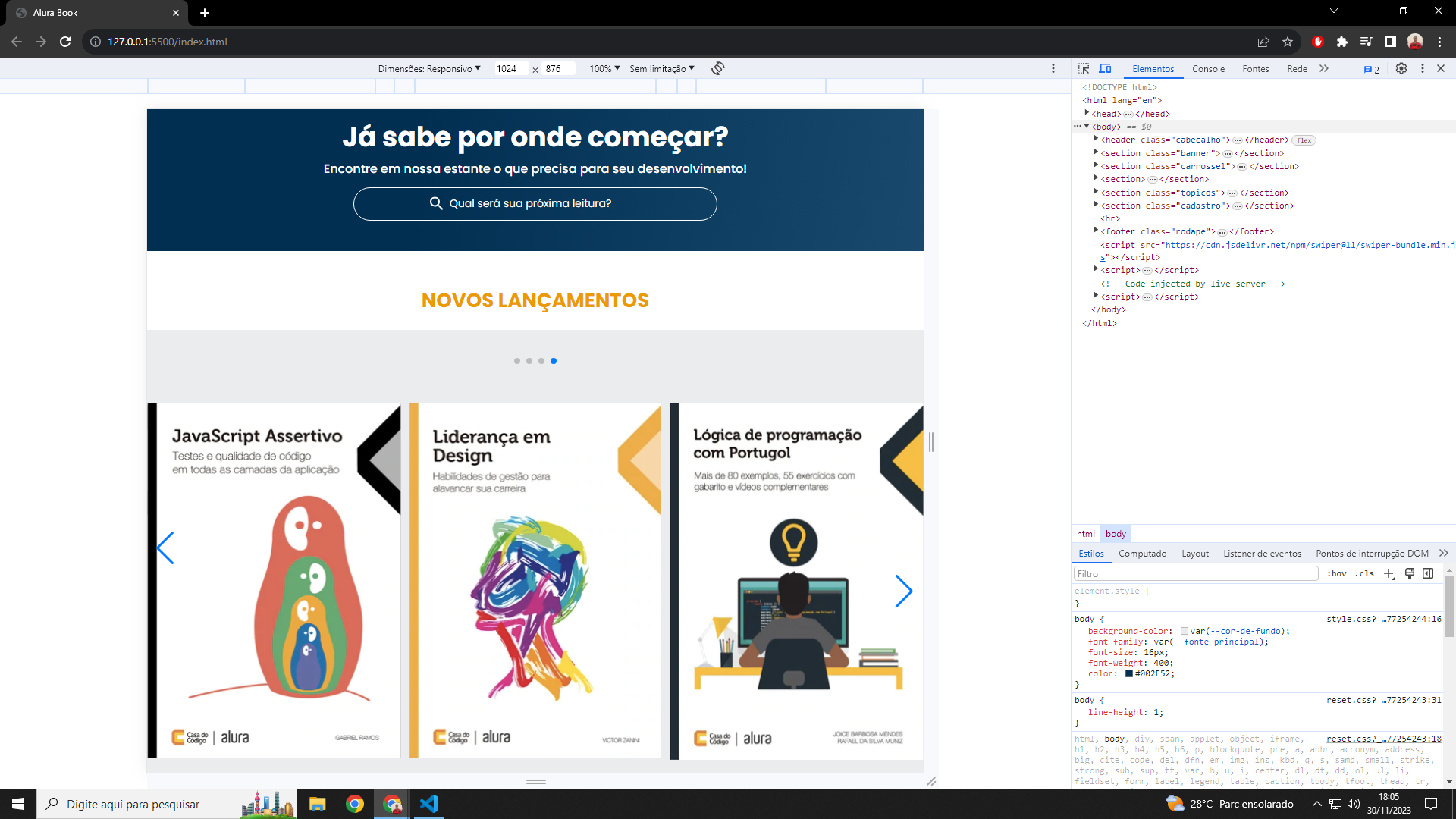
Task: Select the fourth active pagination dot
Action: pos(554,361)
